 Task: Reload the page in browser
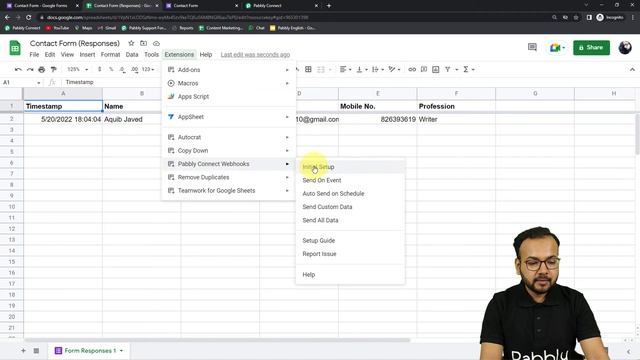tap(29, 18)
